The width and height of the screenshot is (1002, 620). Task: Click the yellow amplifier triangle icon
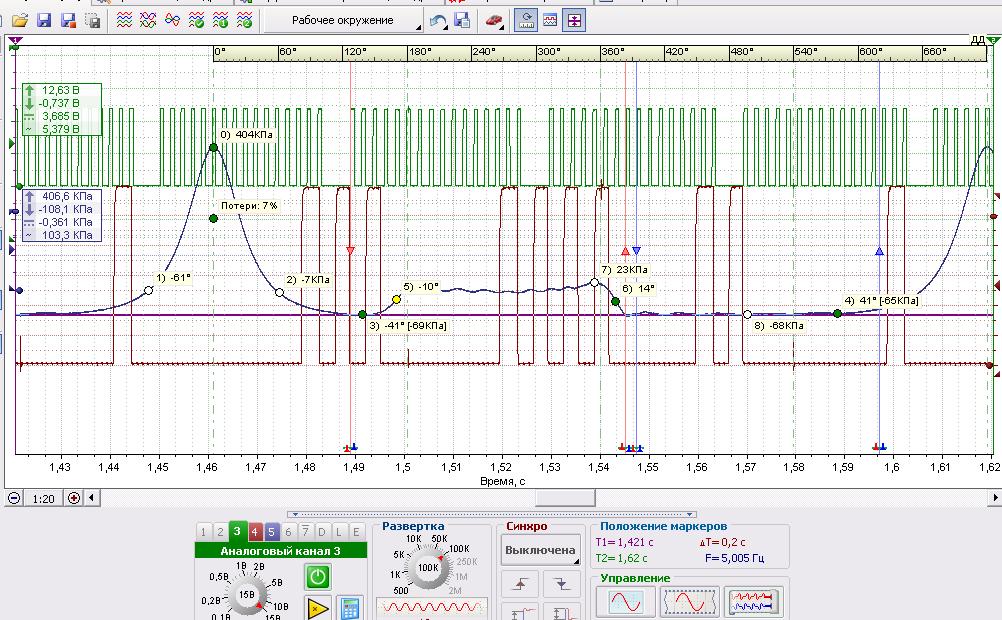click(318, 608)
